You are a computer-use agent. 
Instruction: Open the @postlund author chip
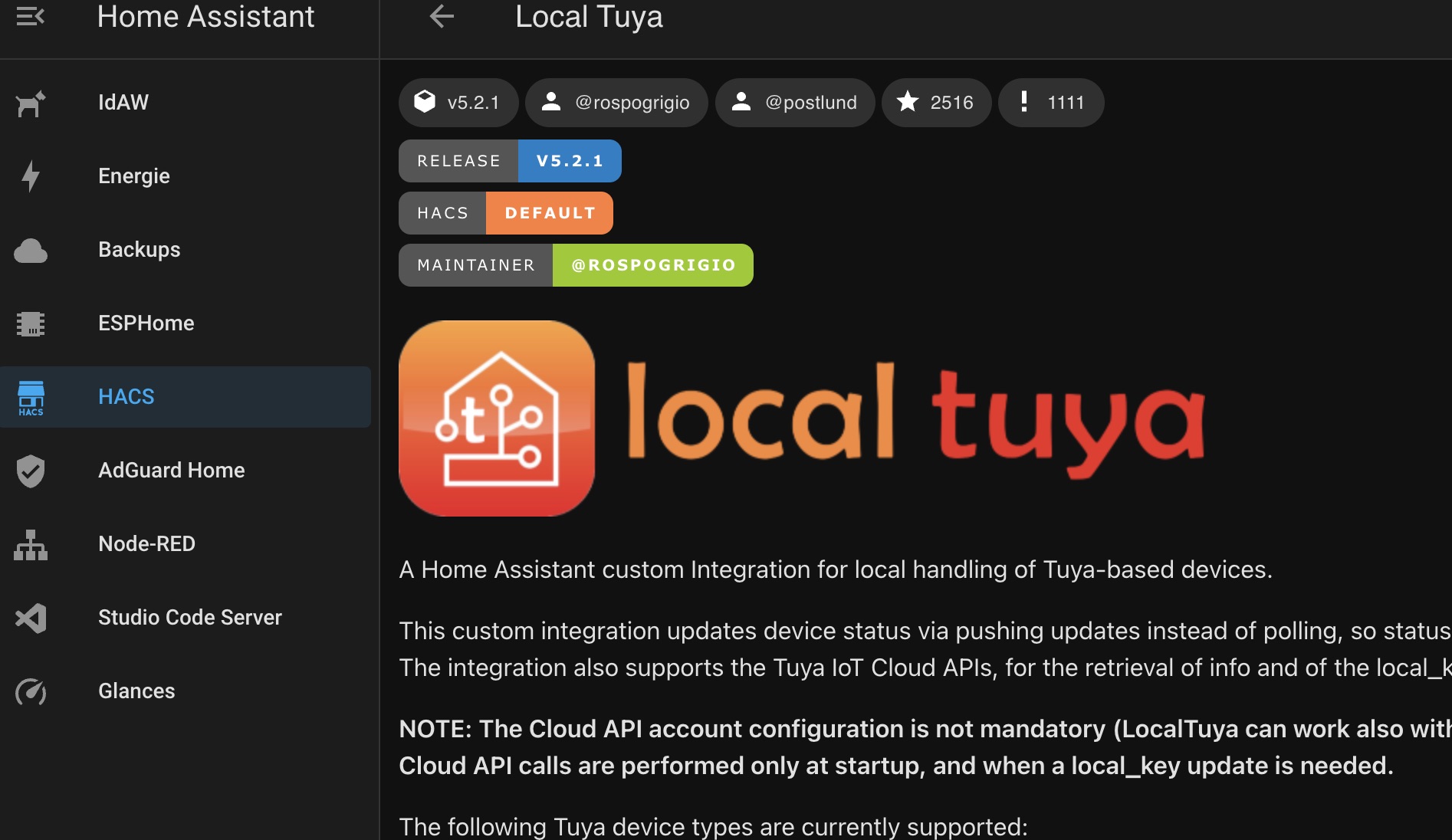[795, 103]
